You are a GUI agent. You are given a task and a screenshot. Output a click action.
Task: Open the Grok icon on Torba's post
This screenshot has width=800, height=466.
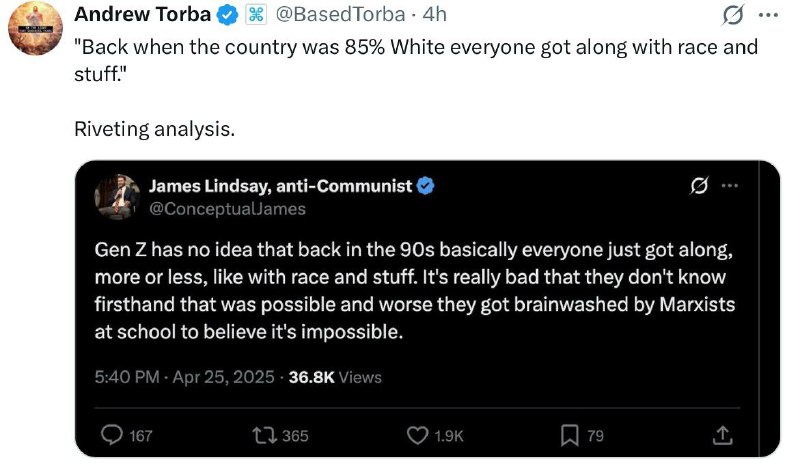[732, 15]
